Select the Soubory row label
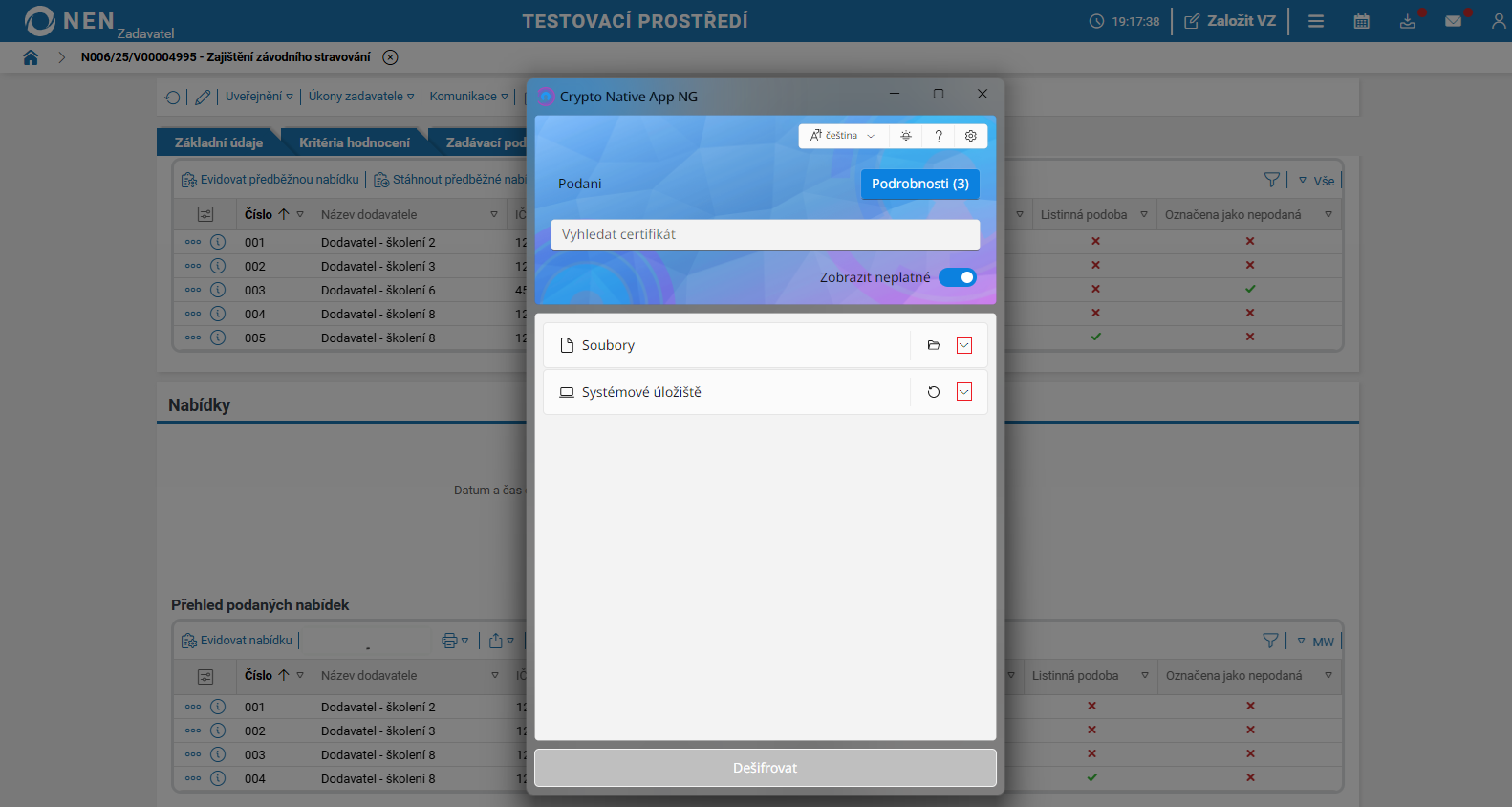Image resolution: width=1512 pixels, height=807 pixels. pos(608,345)
